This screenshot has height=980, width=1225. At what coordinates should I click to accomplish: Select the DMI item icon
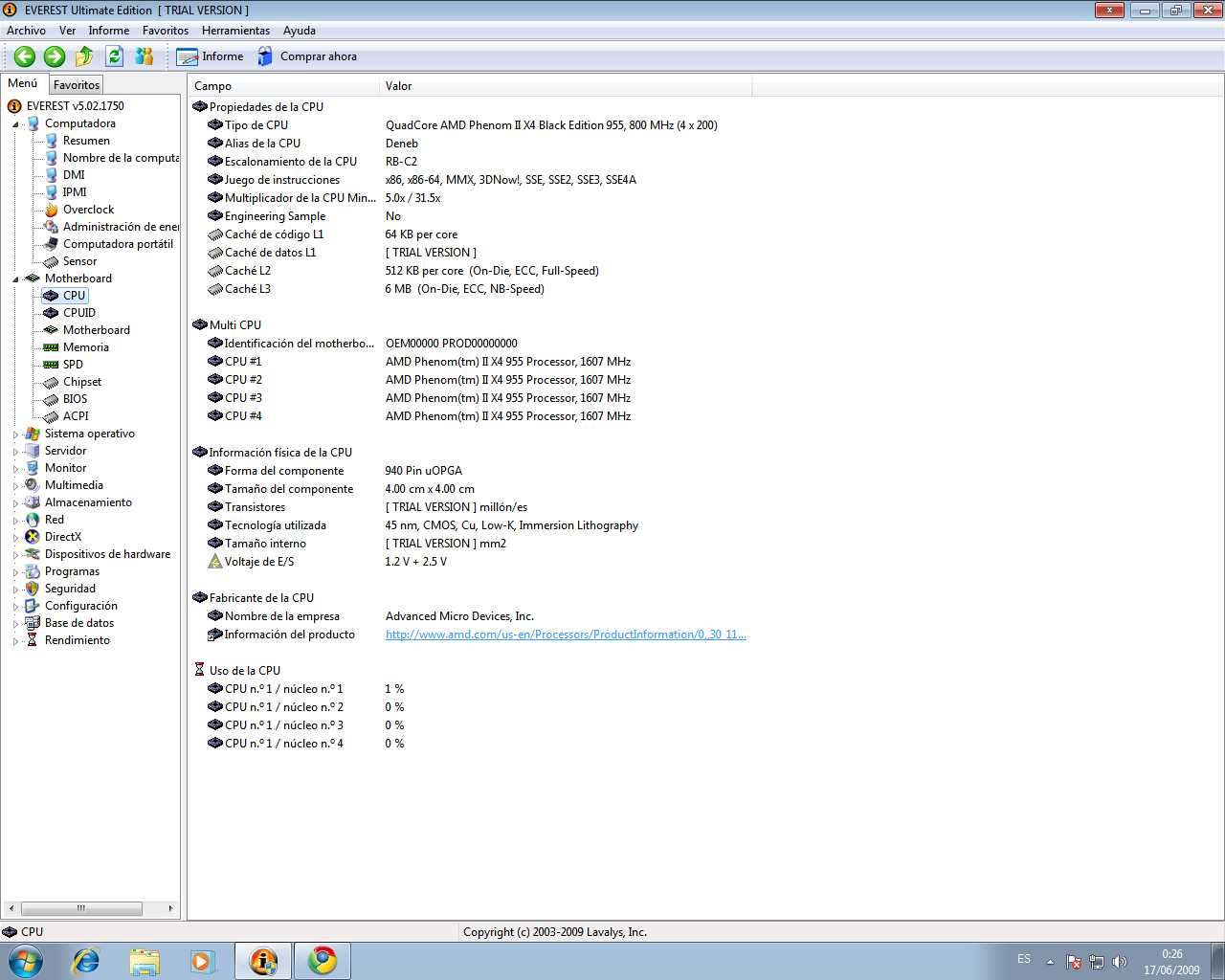(x=52, y=175)
